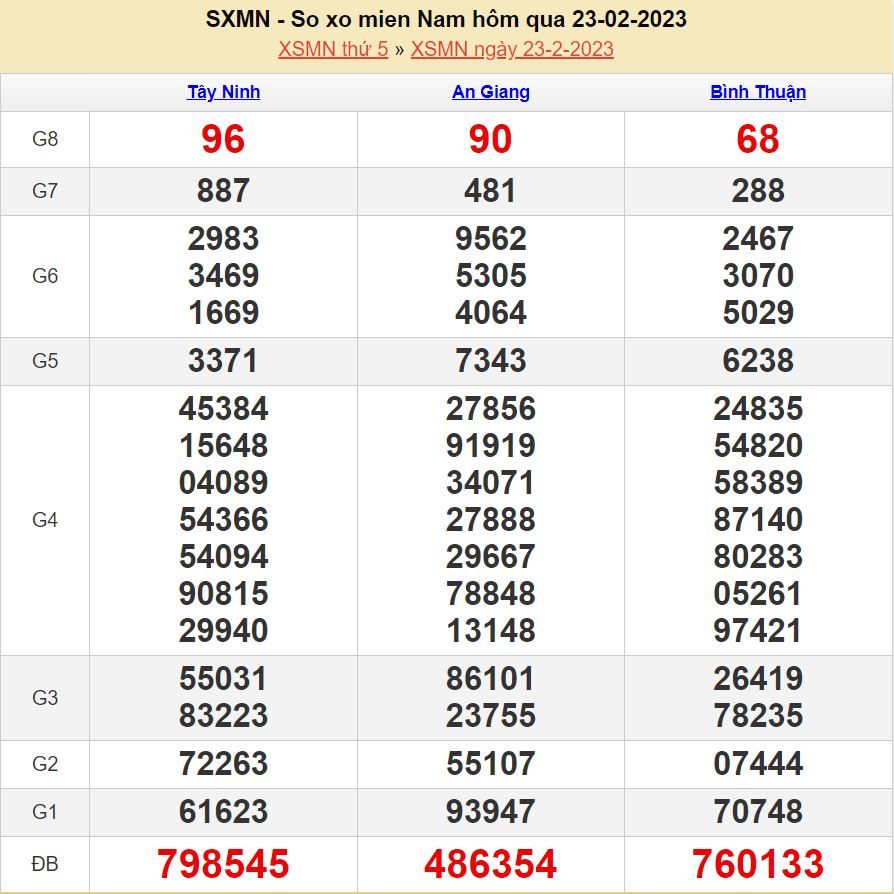The image size is (894, 894).
Task: Click the G4 number 05261
Action: click(758, 594)
